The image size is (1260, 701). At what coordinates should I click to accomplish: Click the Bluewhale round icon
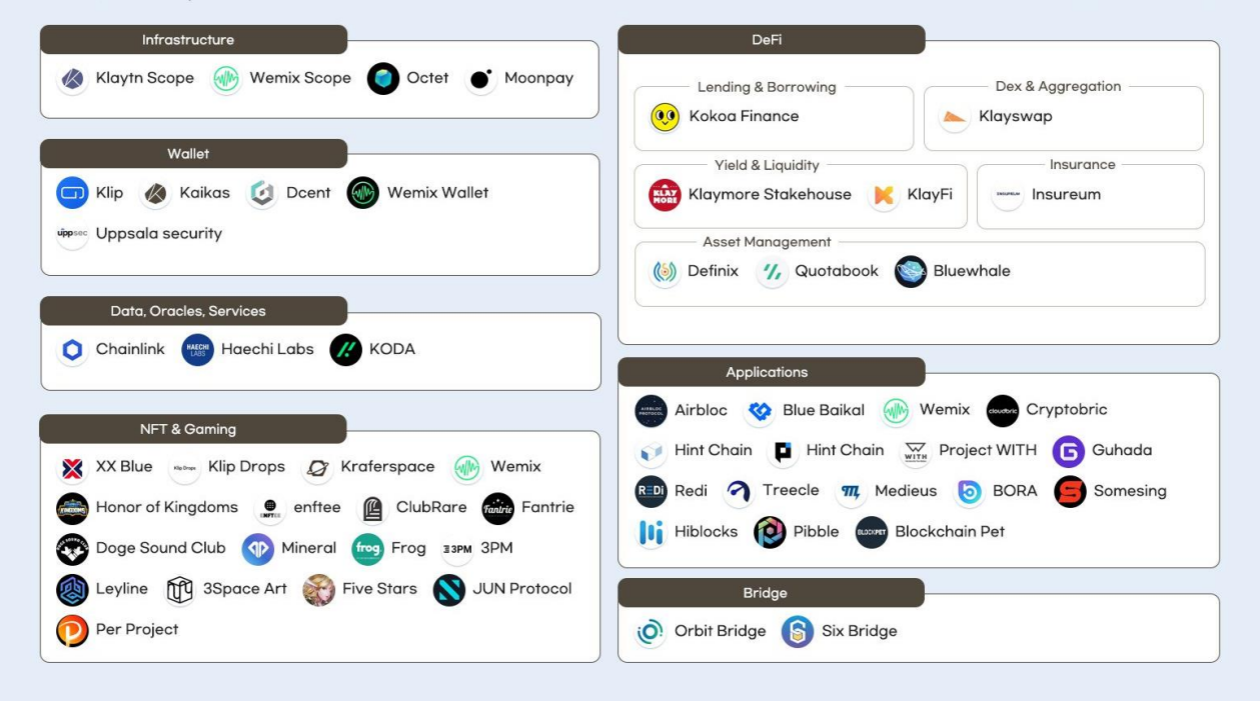tap(910, 271)
